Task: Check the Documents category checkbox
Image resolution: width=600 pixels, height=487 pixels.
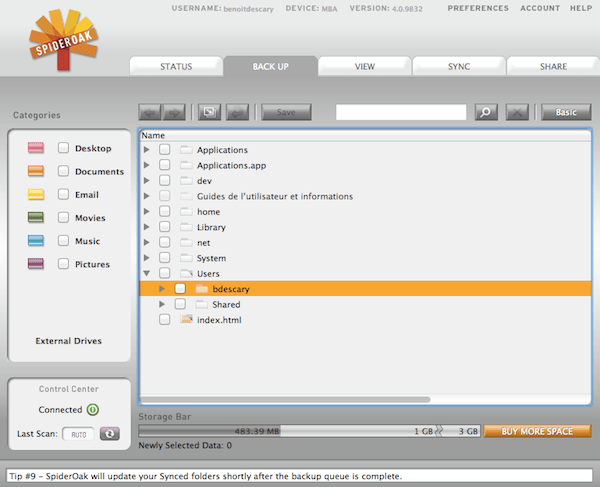Action: (63, 171)
